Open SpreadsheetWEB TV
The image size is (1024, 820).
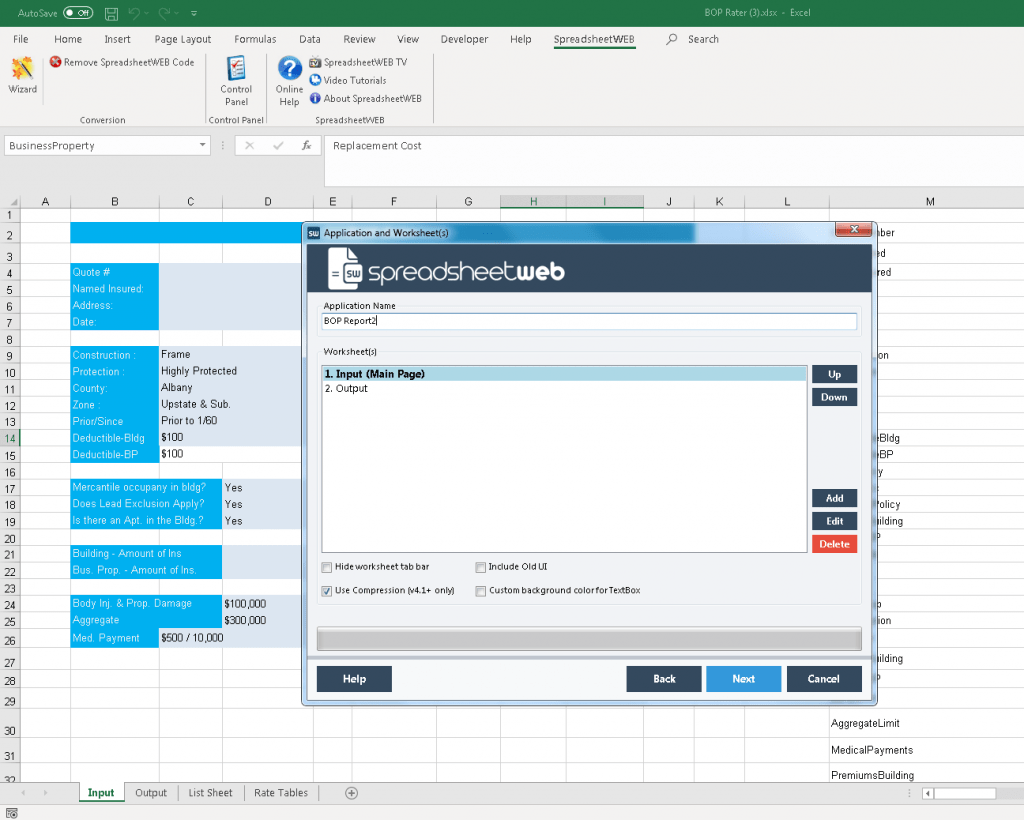click(x=358, y=62)
